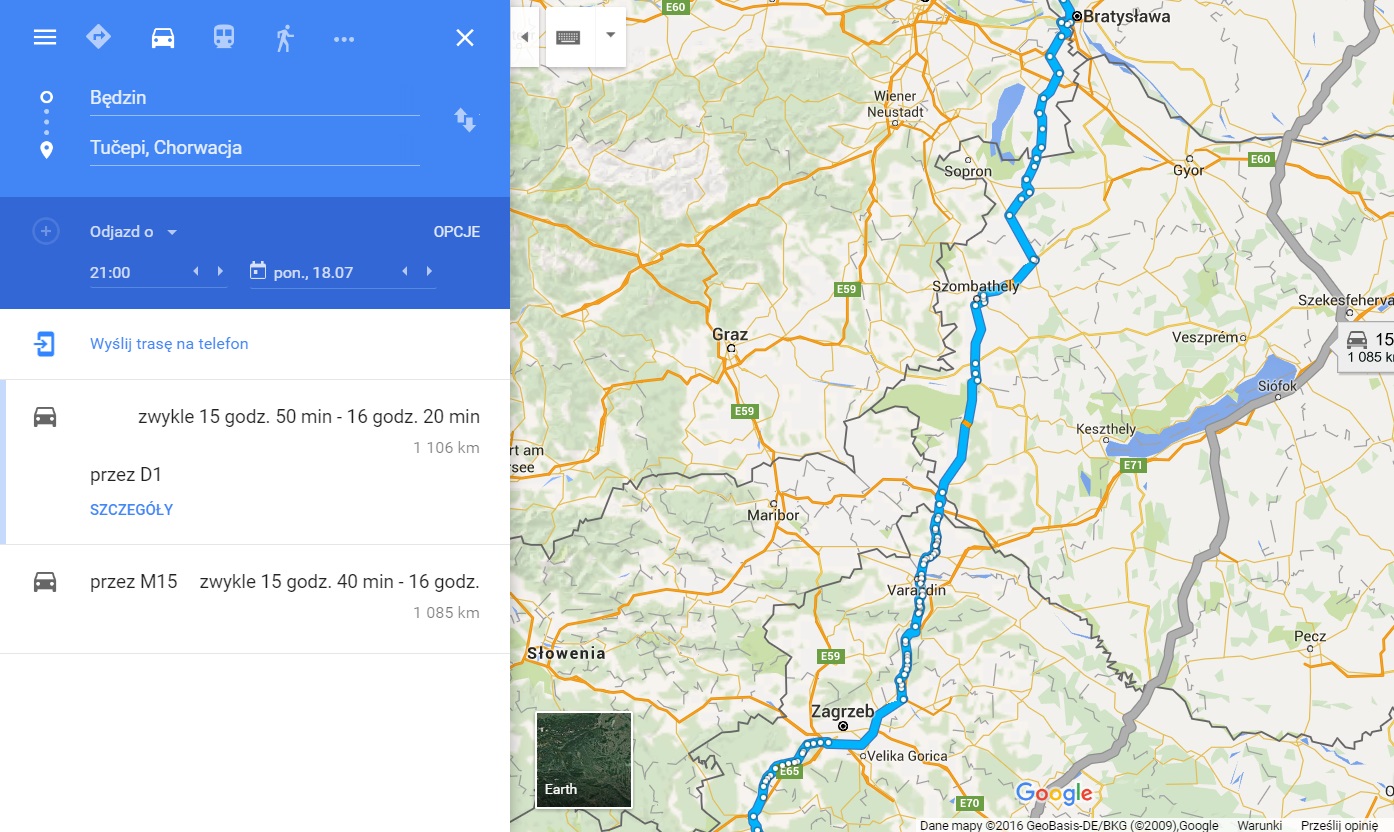The image size is (1394, 832).
Task: Swap start and destination points
Action: click(x=465, y=120)
